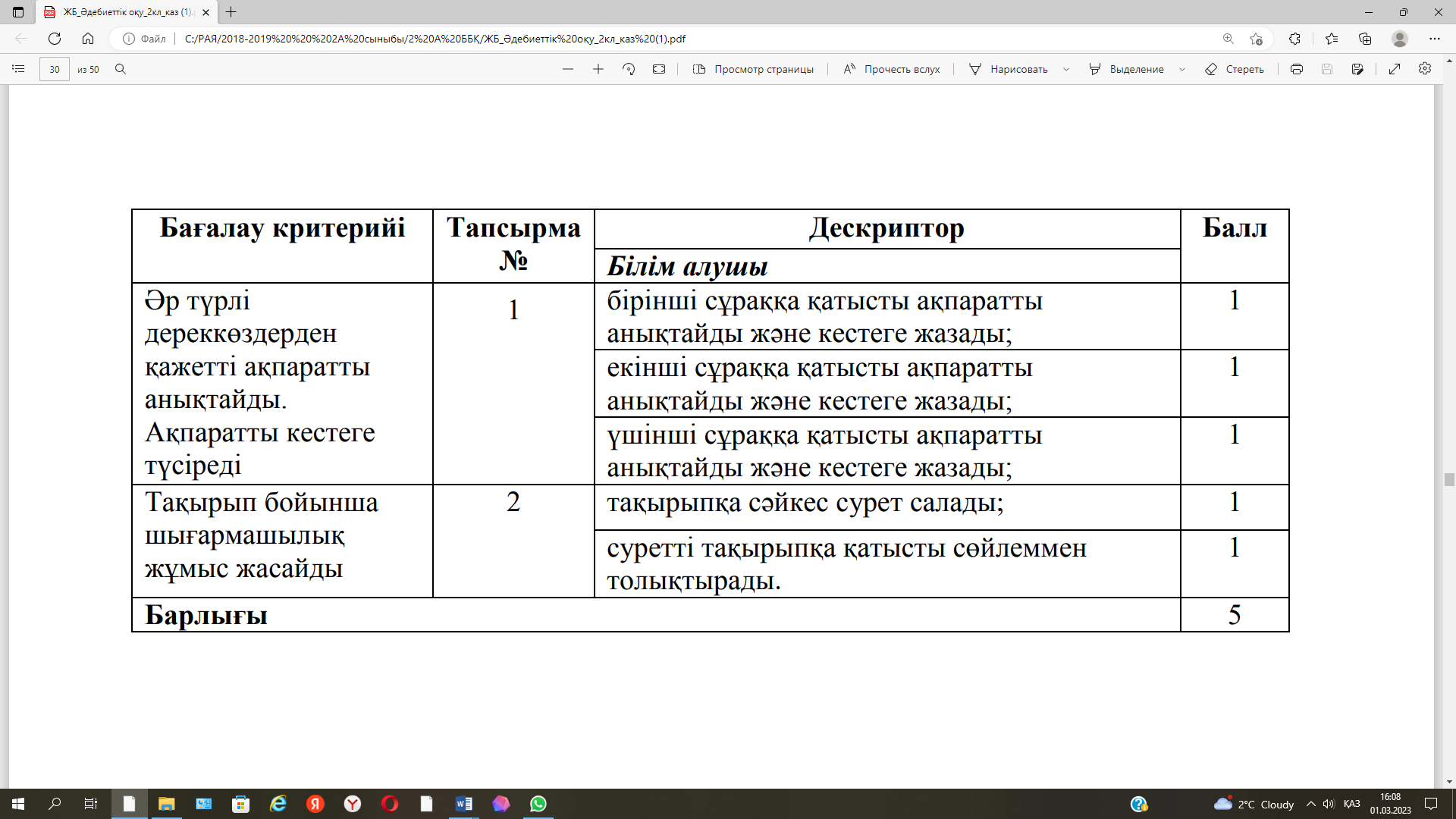
Task: Zoom out with the minus button
Action: click(568, 69)
